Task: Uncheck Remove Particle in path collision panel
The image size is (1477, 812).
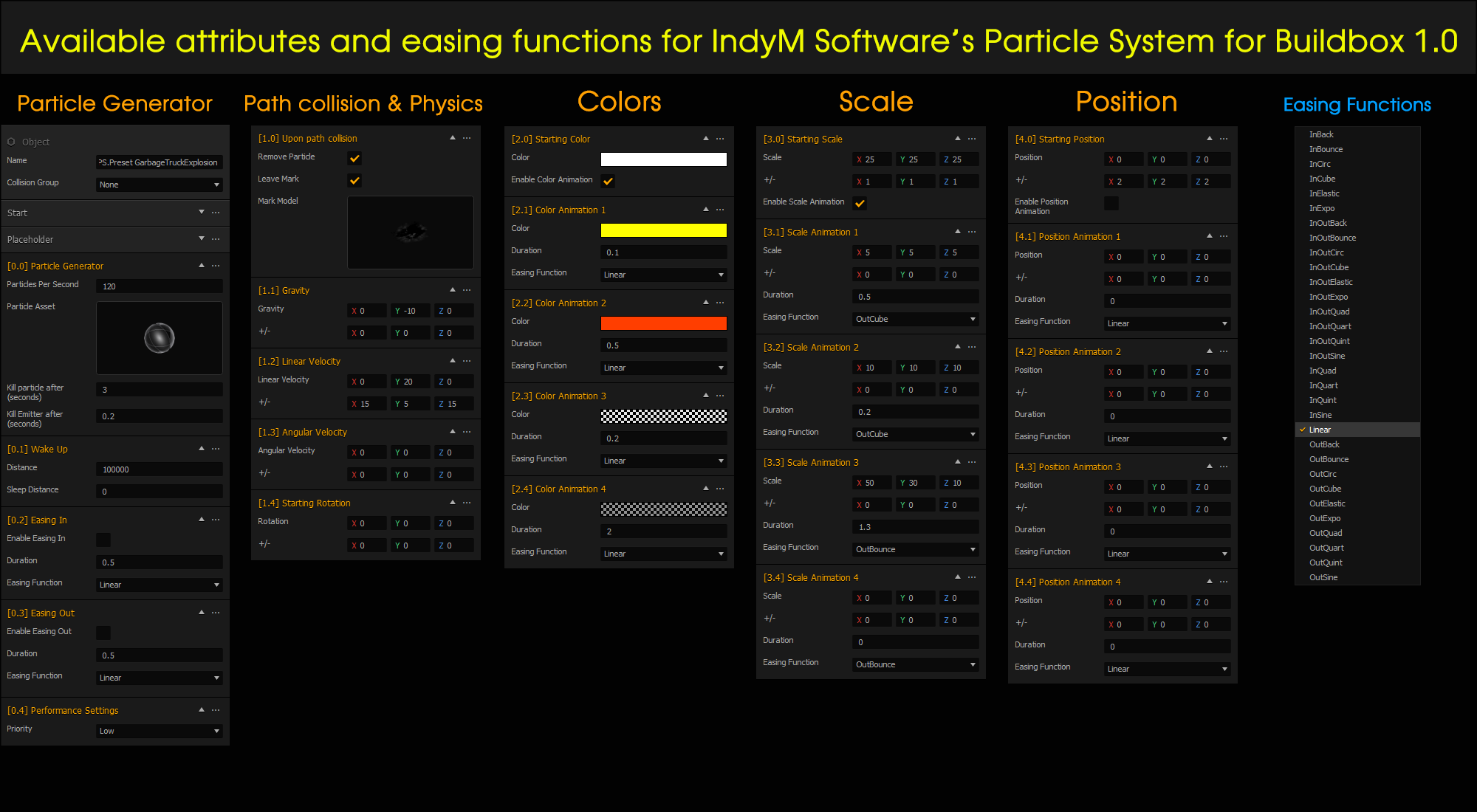Action: pyautogui.click(x=354, y=157)
